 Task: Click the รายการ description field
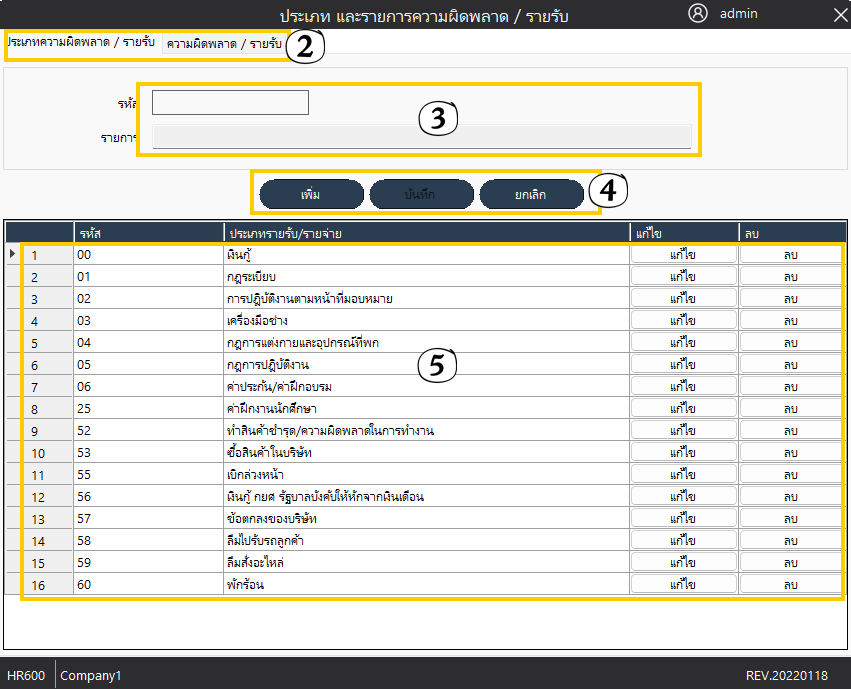click(420, 137)
